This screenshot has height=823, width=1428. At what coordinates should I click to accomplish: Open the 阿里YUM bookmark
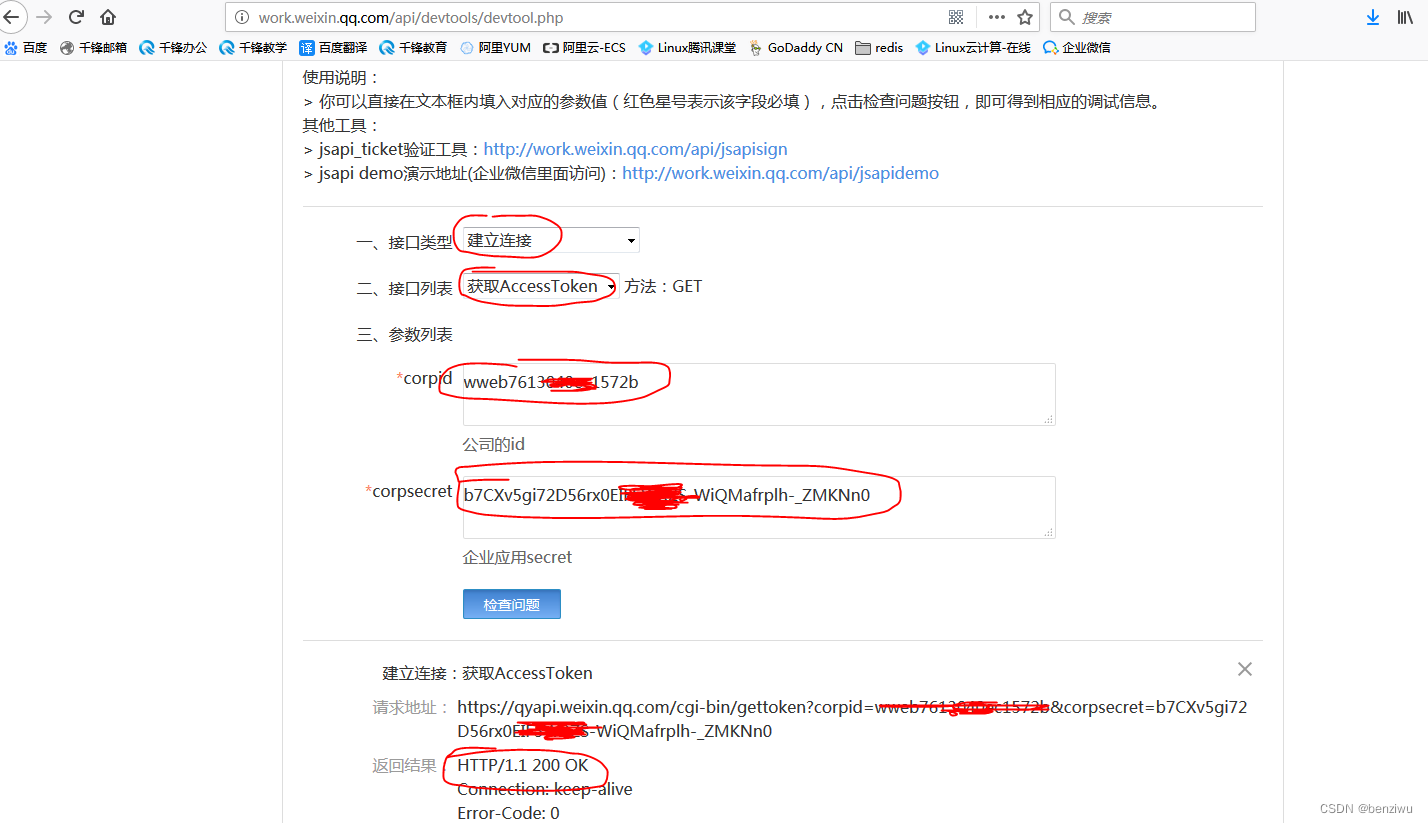click(495, 47)
